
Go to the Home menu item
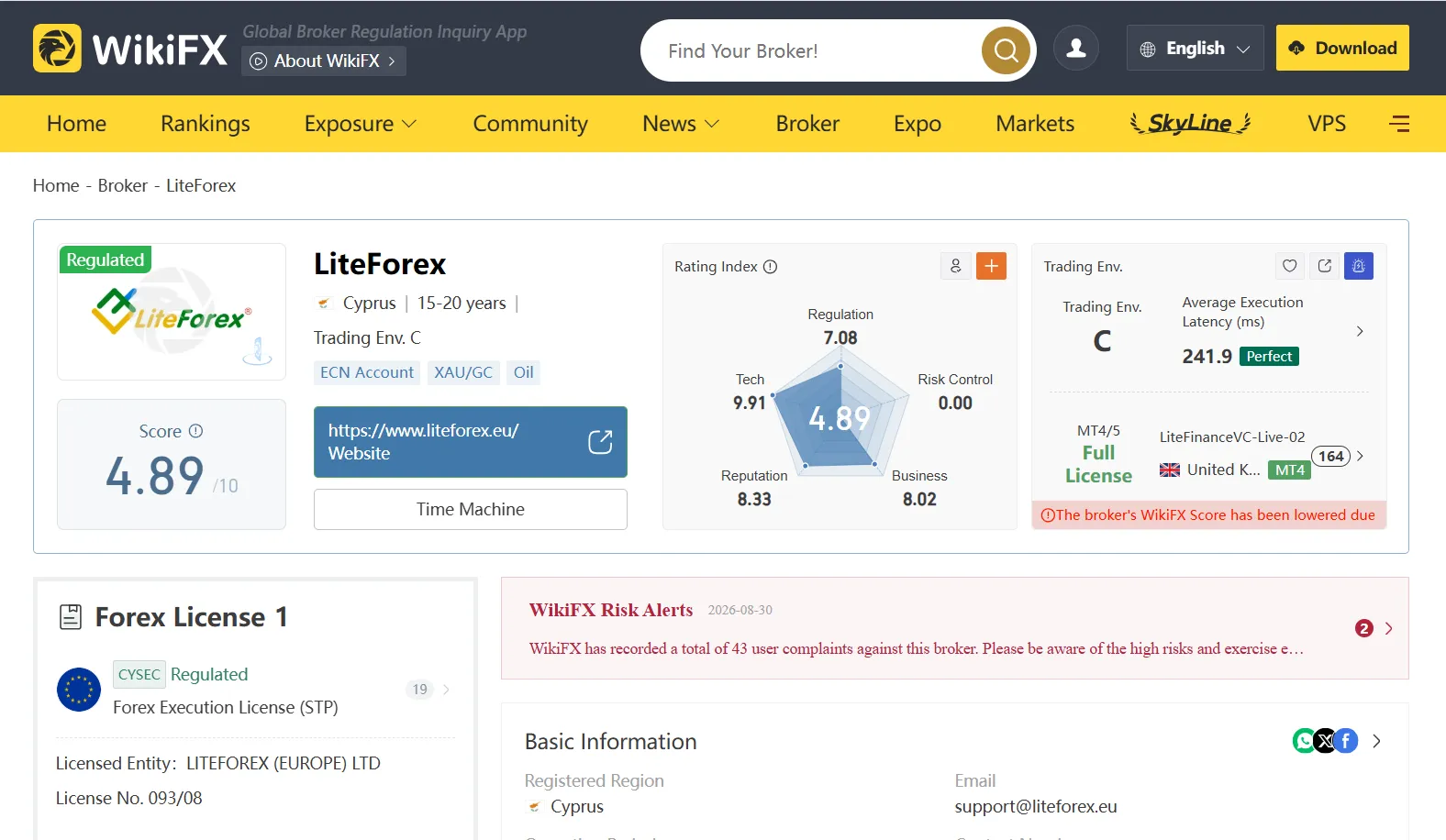[x=76, y=124]
